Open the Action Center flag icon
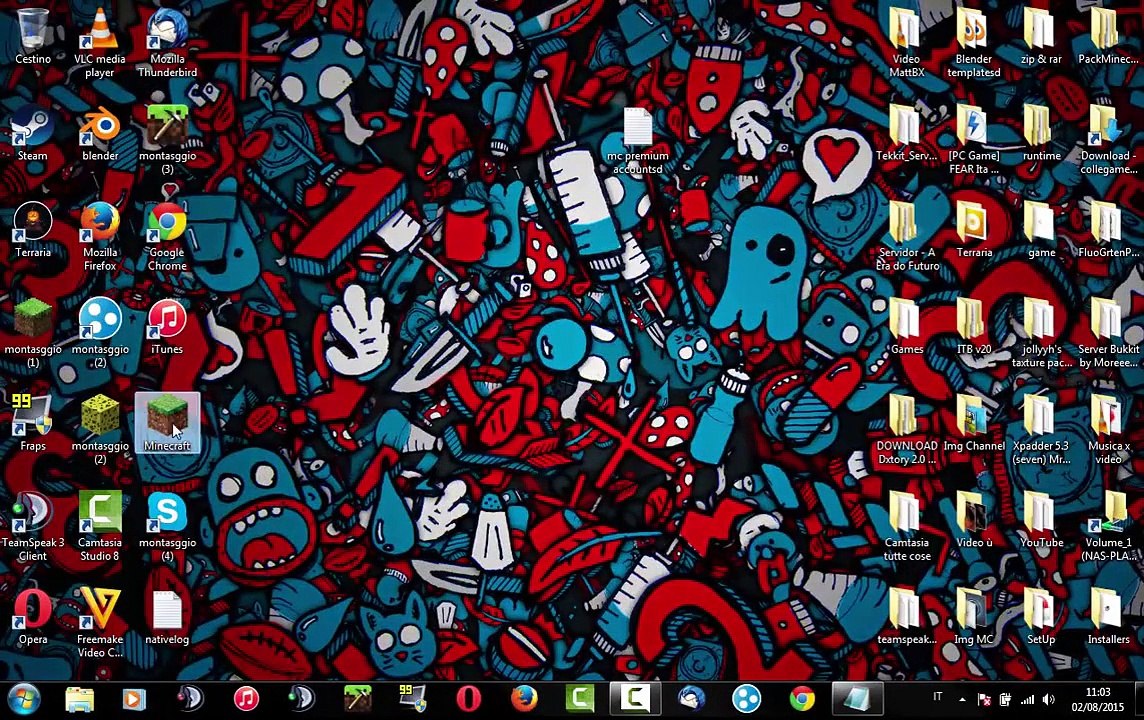 pos(983,700)
